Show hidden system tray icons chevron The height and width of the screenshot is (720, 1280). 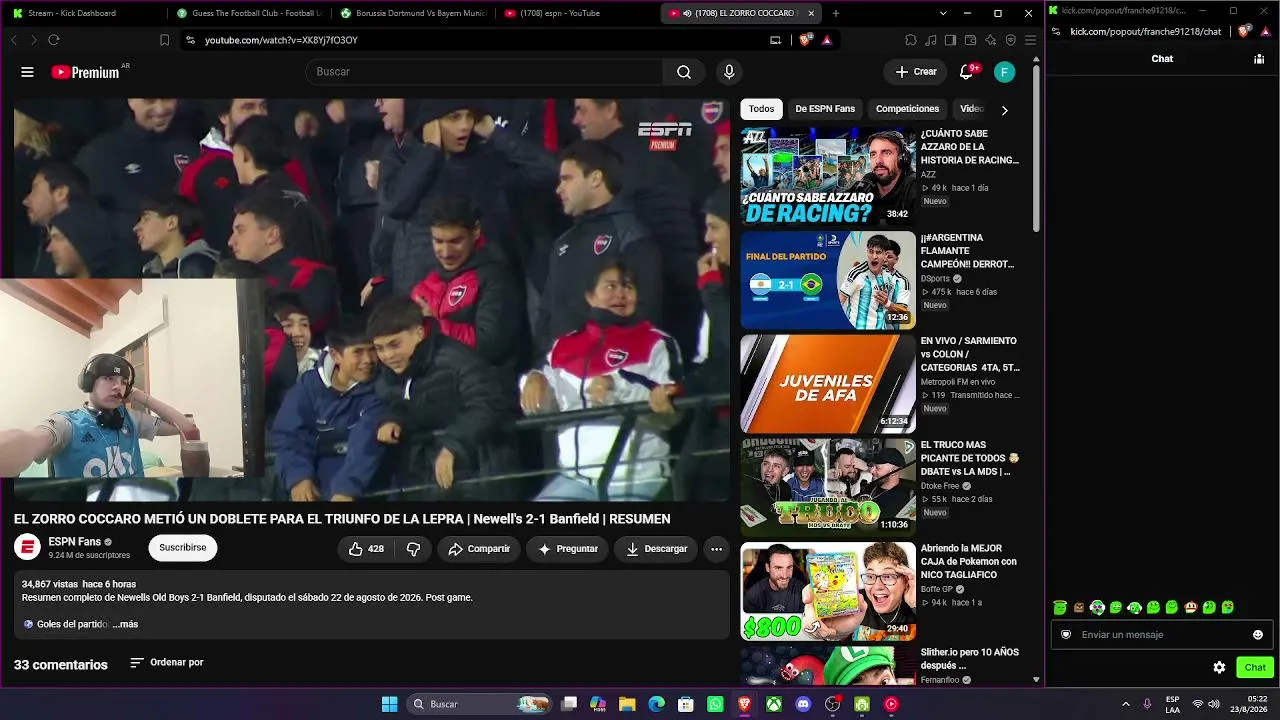[1125, 704]
